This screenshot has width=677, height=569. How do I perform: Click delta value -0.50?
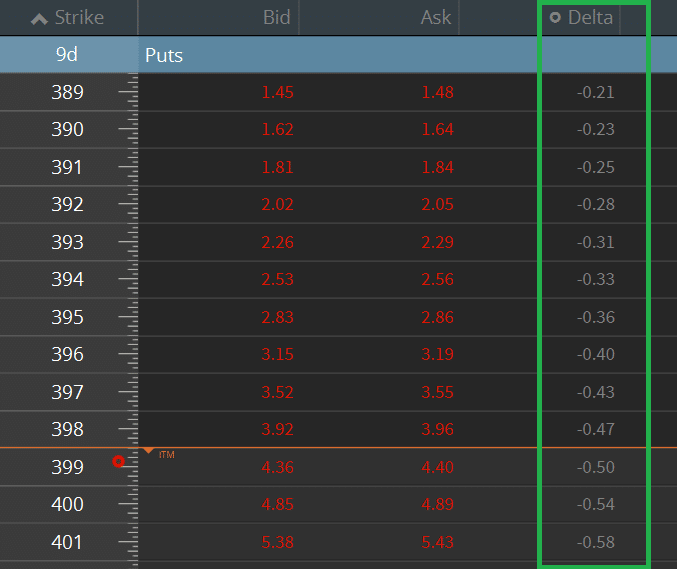point(595,467)
